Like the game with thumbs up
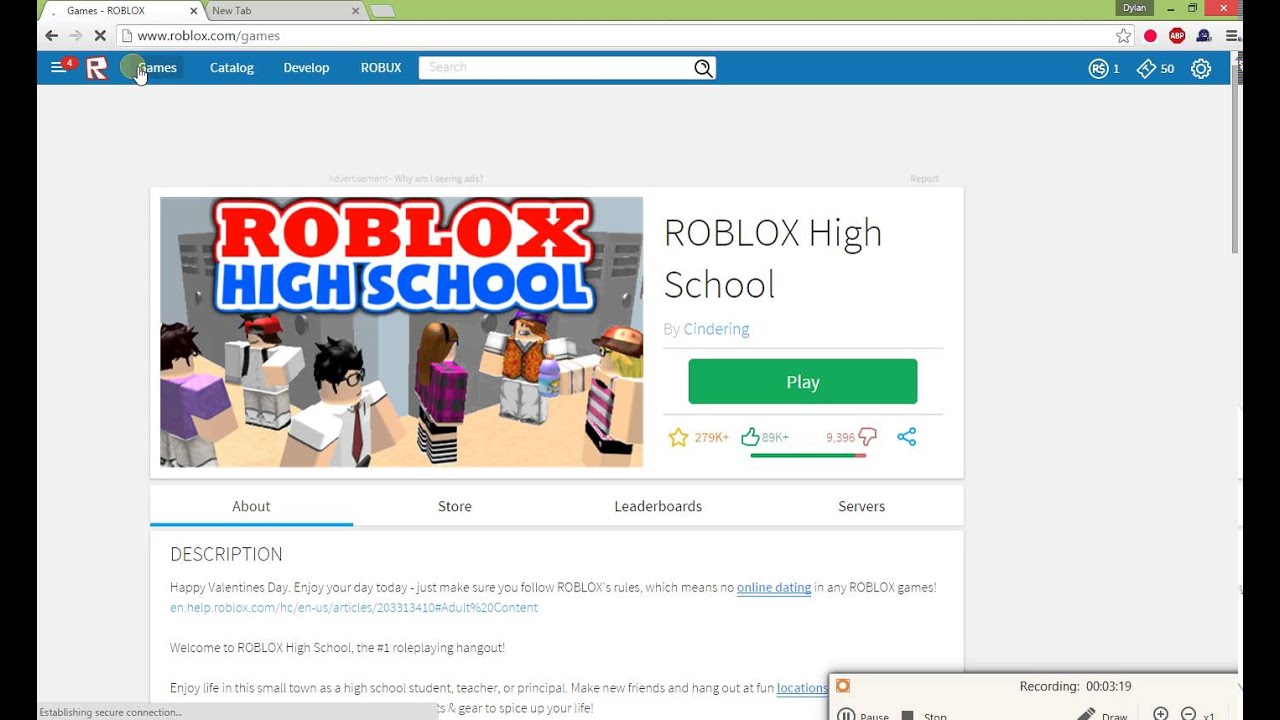The image size is (1280, 720). click(750, 437)
